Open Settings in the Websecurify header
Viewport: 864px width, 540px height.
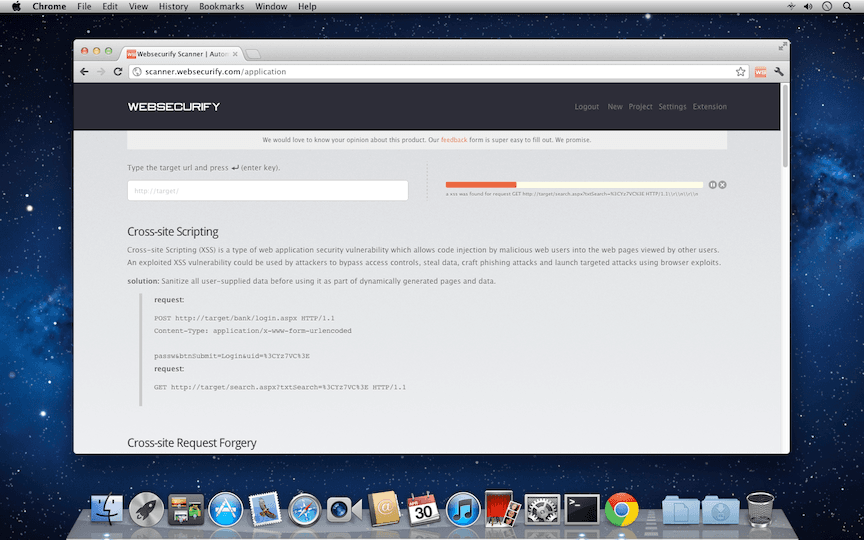point(672,107)
